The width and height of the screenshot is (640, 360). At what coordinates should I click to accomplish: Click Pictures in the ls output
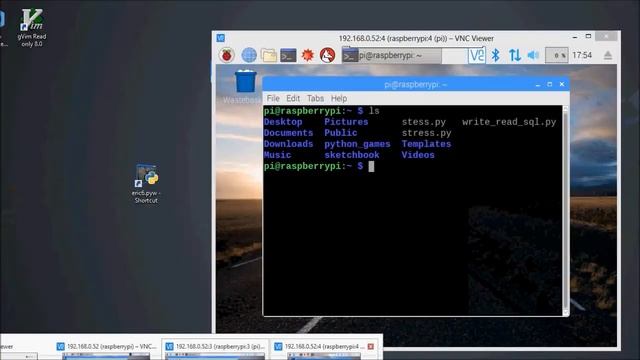[x=346, y=122]
